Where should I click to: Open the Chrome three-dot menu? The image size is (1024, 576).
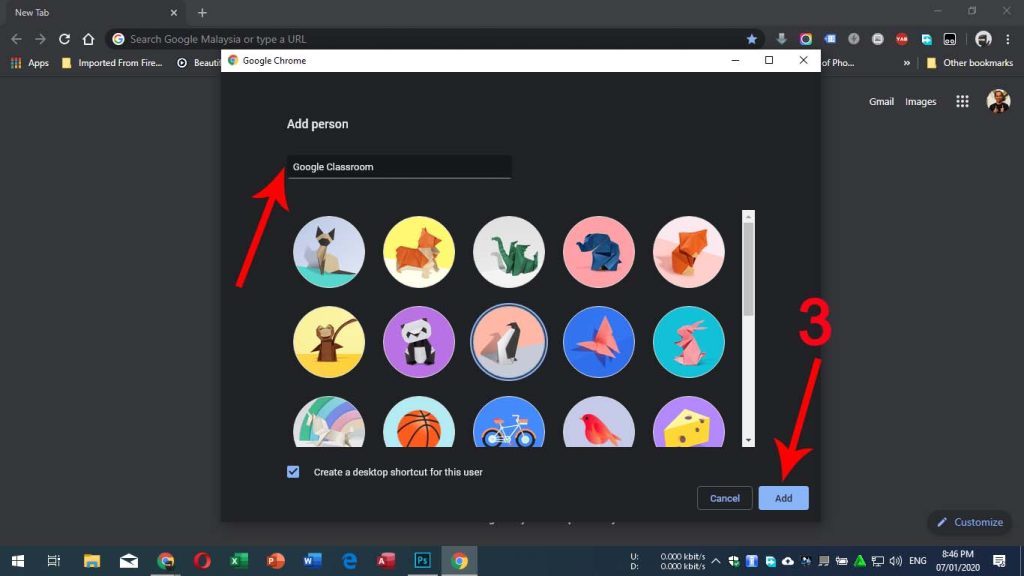pyautogui.click(x=1008, y=39)
